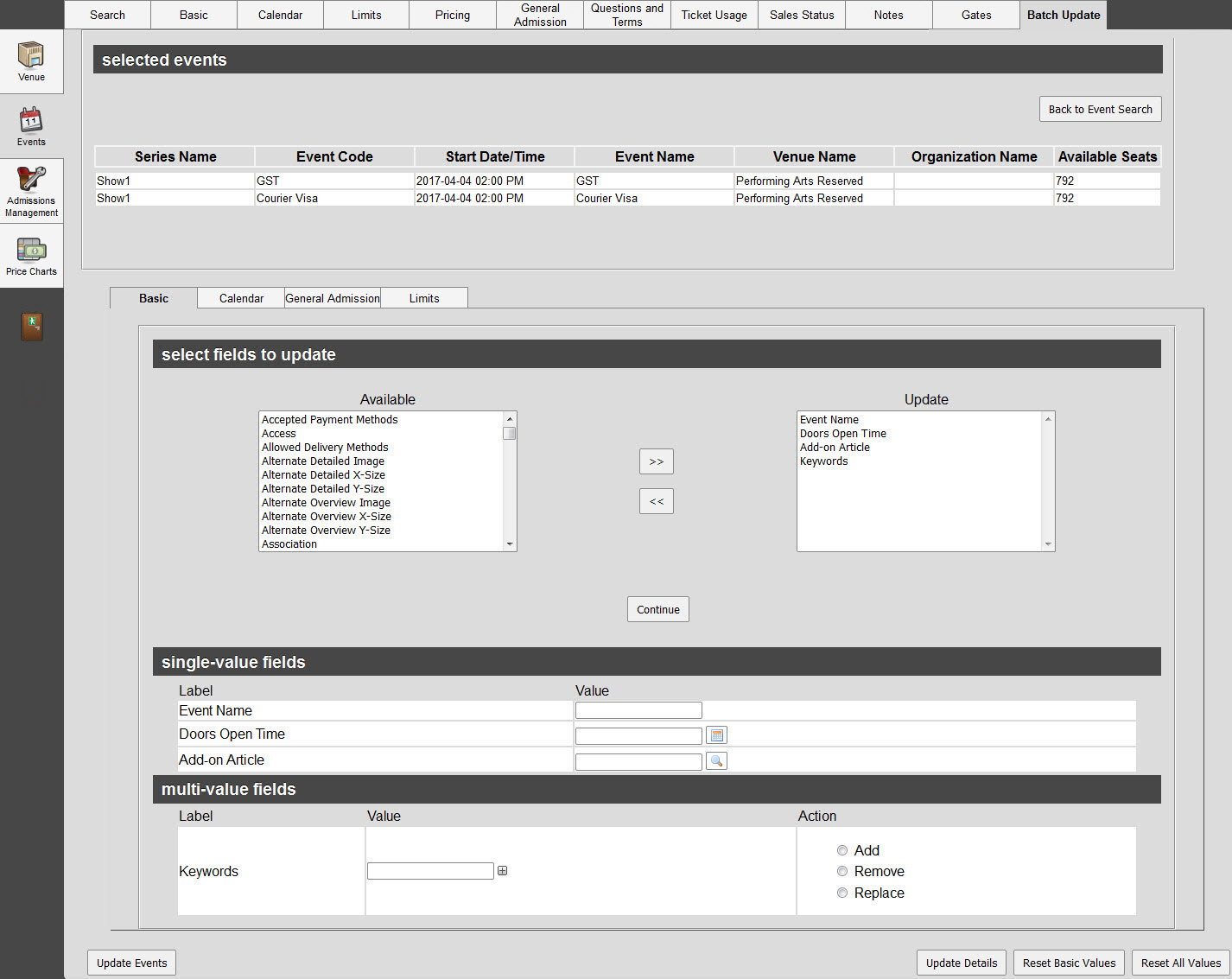Click the Keywords value input field
Viewport: 1232px width, 979px height.
point(430,871)
